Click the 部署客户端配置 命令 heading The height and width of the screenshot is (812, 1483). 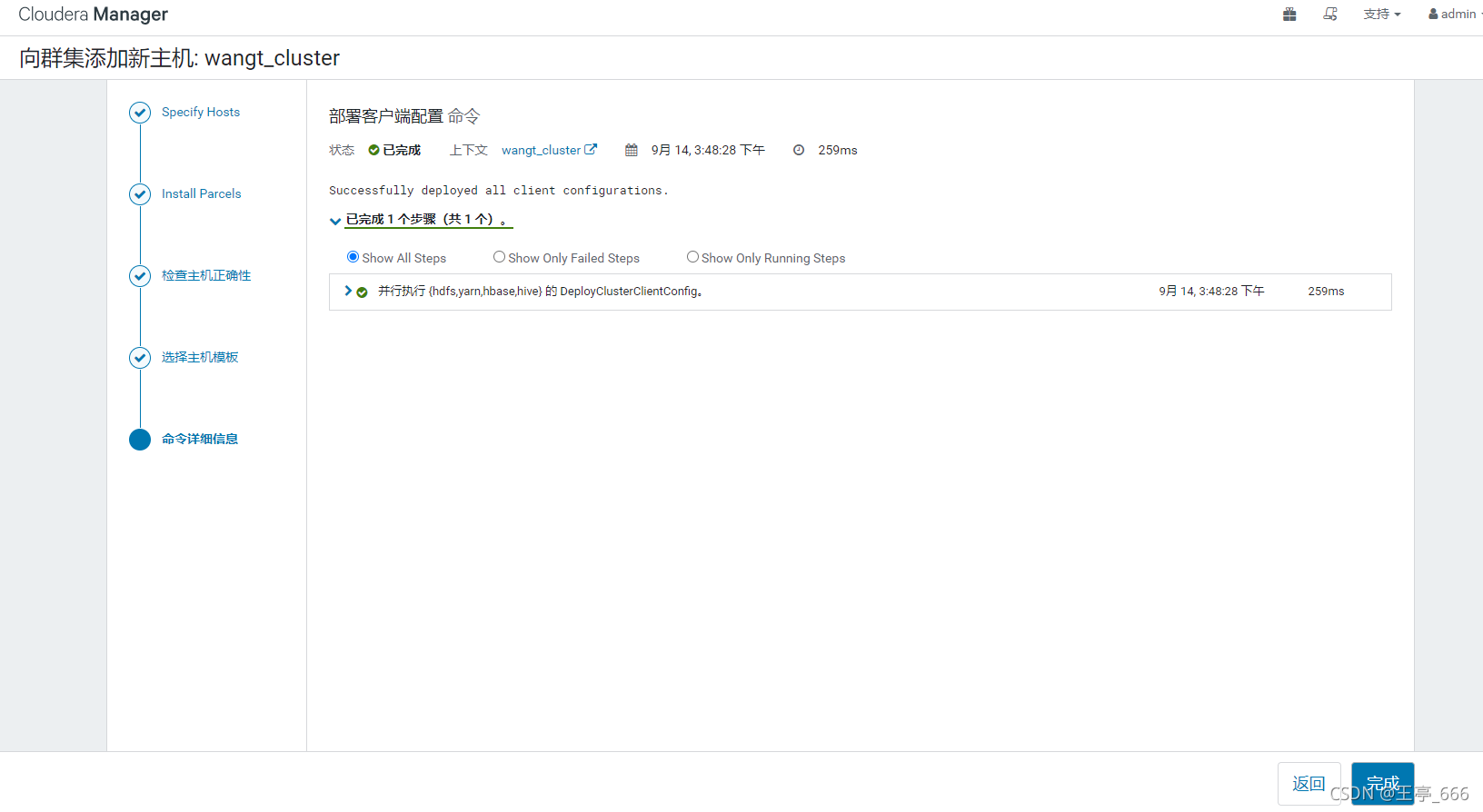tap(404, 116)
